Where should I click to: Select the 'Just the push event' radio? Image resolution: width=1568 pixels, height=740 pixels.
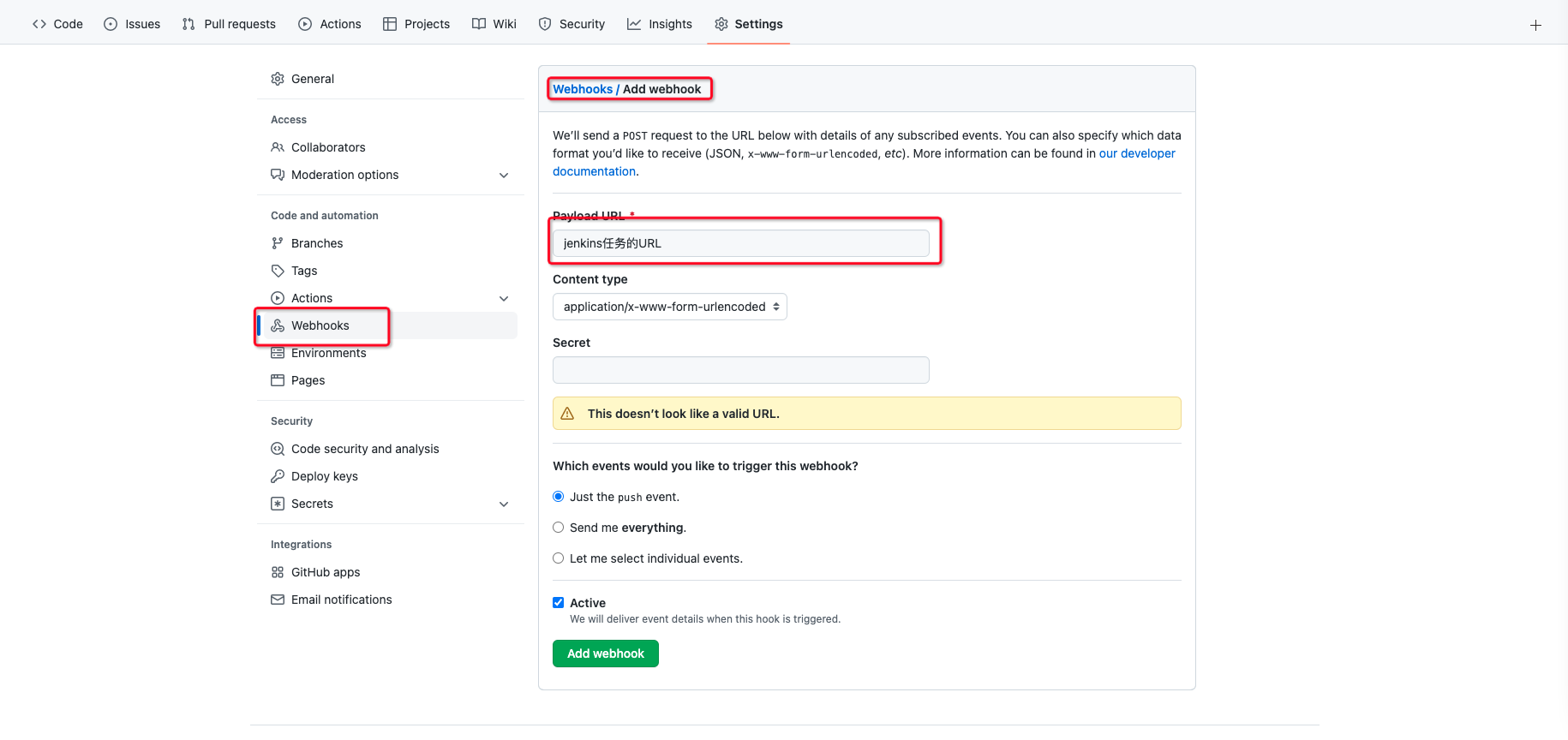tap(559, 497)
